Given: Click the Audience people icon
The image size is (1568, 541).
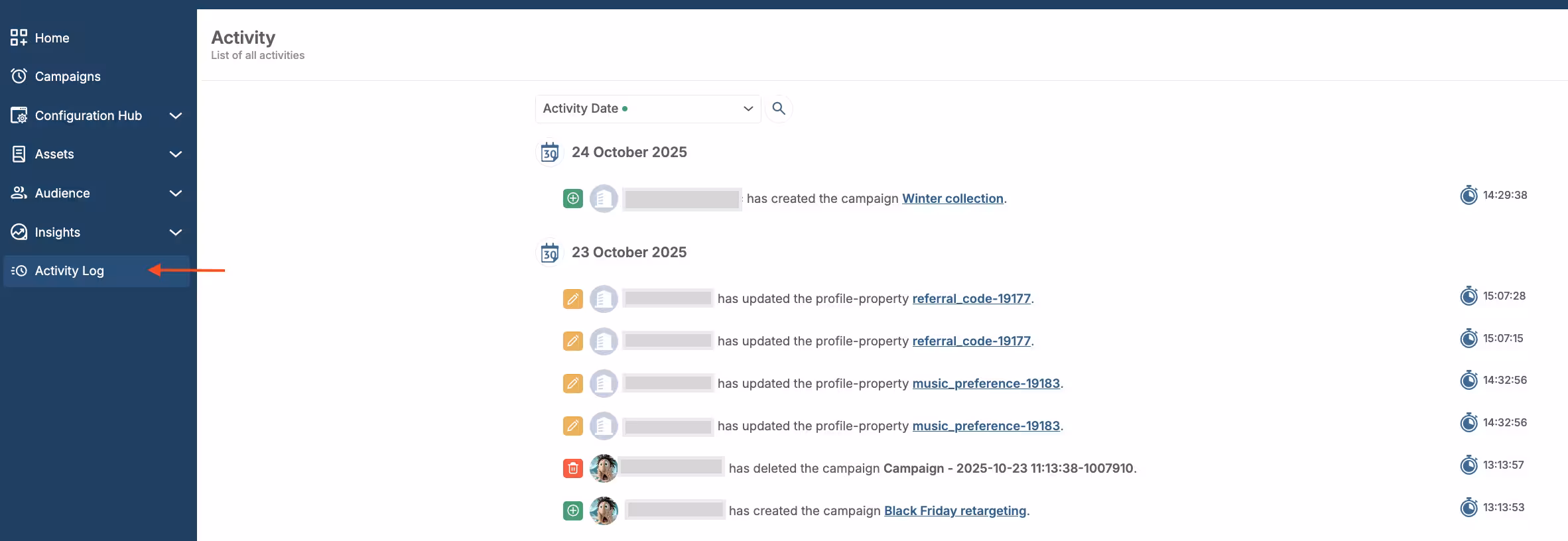Looking at the screenshot, I should 19,193.
